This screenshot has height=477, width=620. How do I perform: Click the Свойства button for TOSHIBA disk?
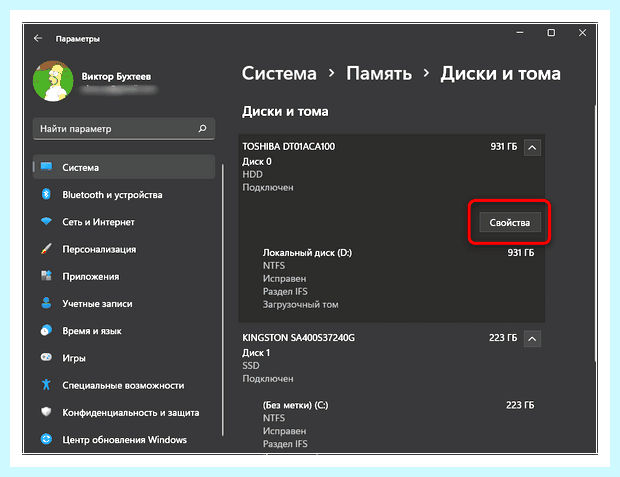[x=510, y=222]
